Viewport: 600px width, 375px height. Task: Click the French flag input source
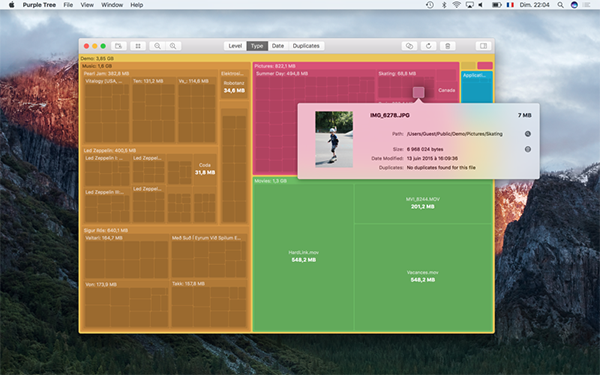(x=510, y=5)
